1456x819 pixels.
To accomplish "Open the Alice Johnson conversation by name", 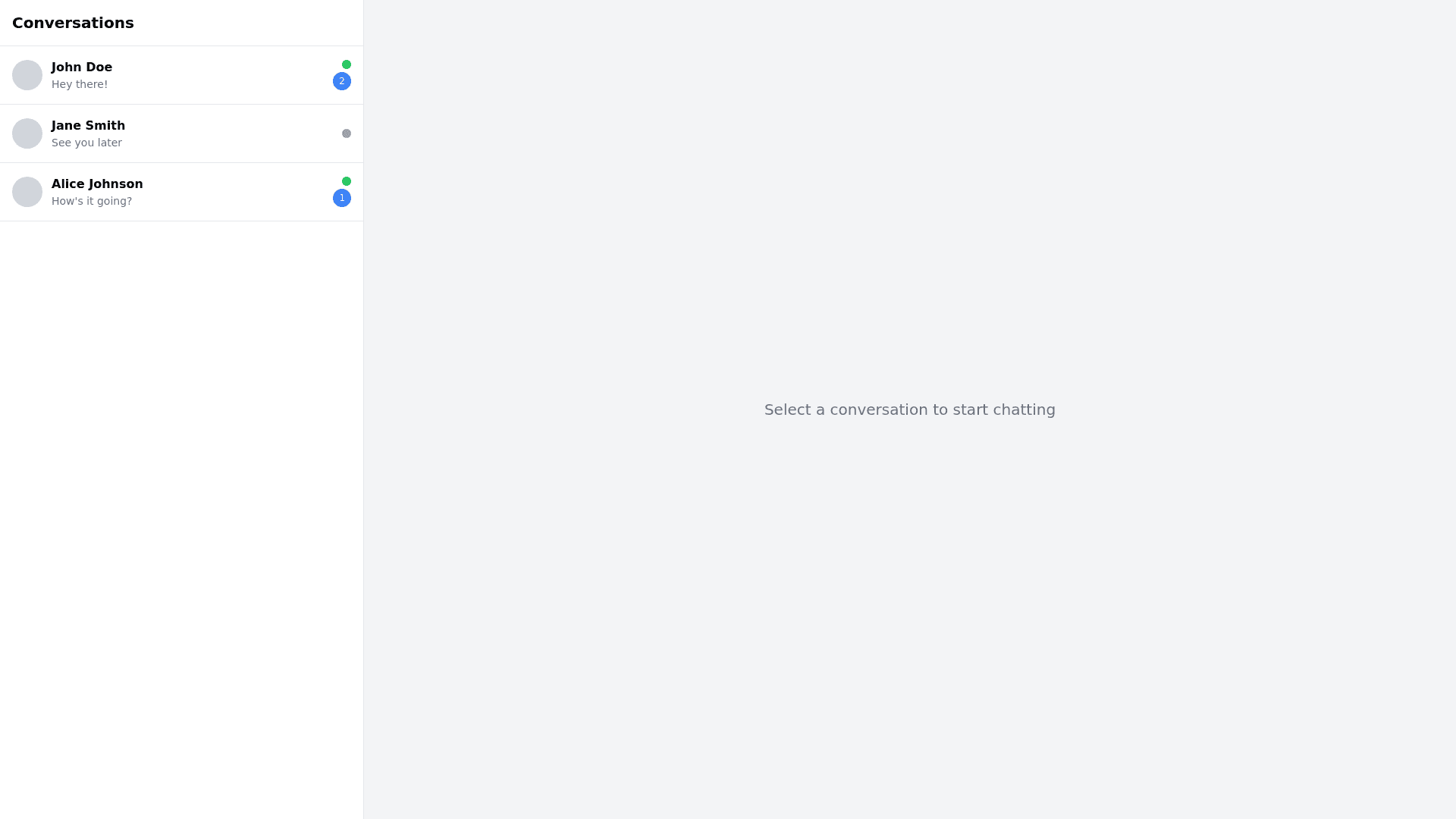I will pos(97,184).
